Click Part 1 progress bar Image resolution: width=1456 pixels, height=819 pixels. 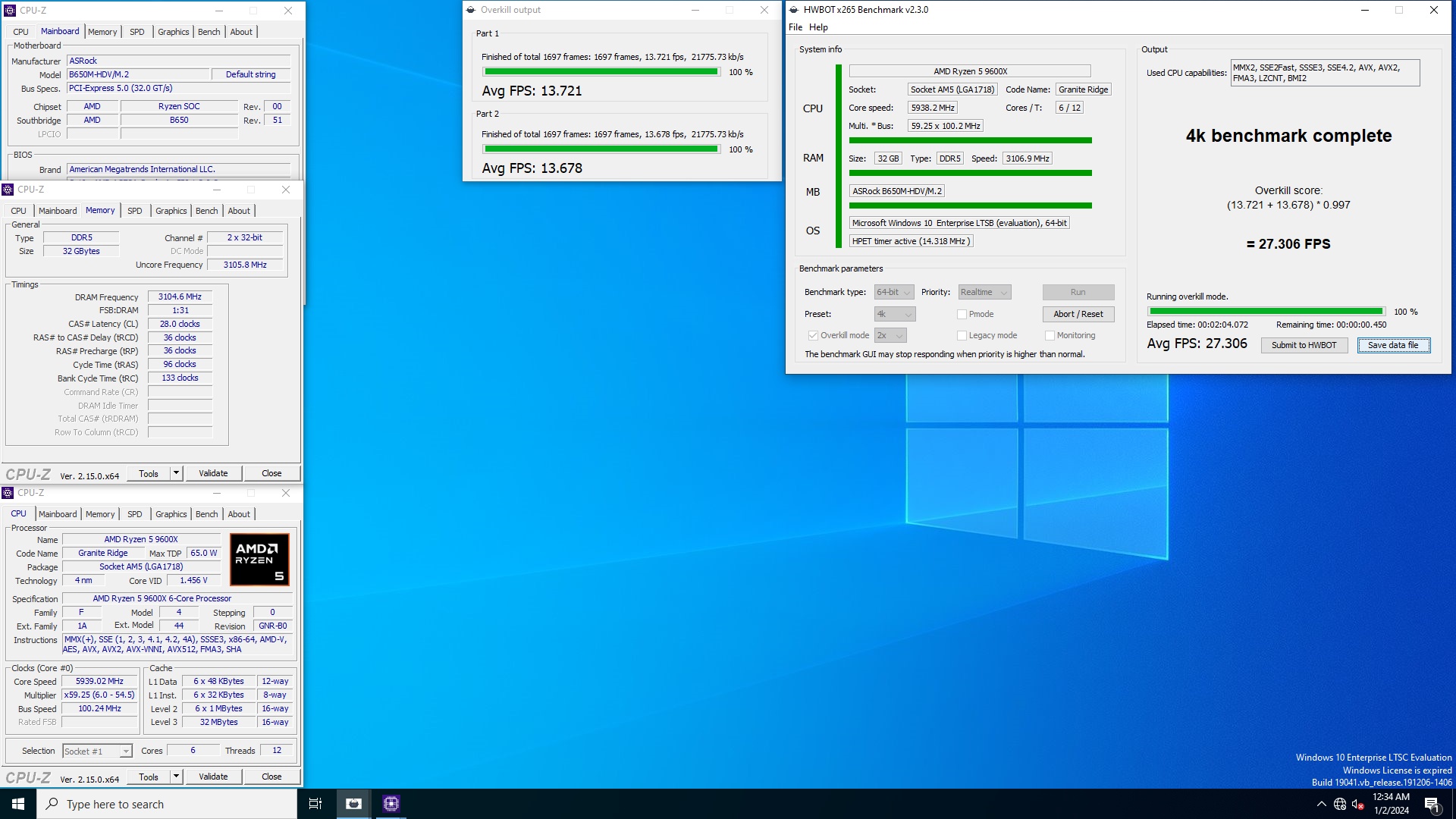tap(601, 72)
